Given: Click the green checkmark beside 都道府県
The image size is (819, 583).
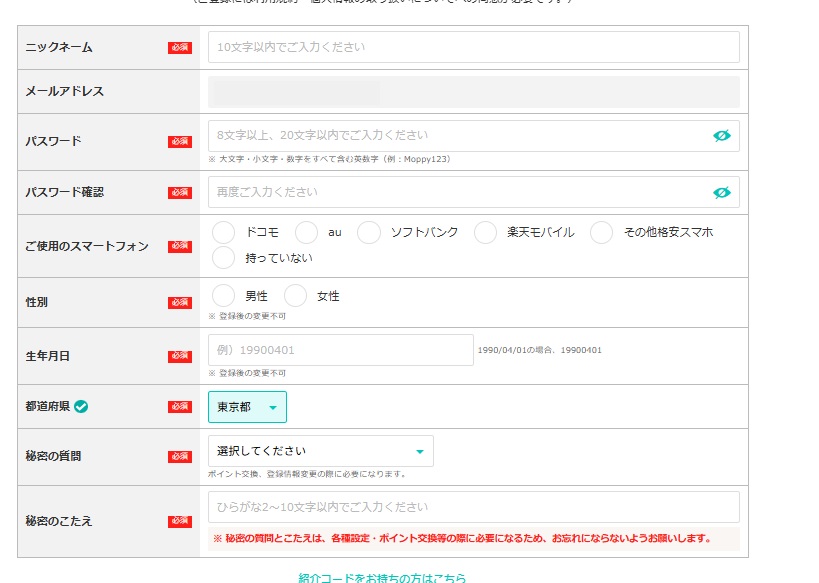Looking at the screenshot, I should [82, 407].
